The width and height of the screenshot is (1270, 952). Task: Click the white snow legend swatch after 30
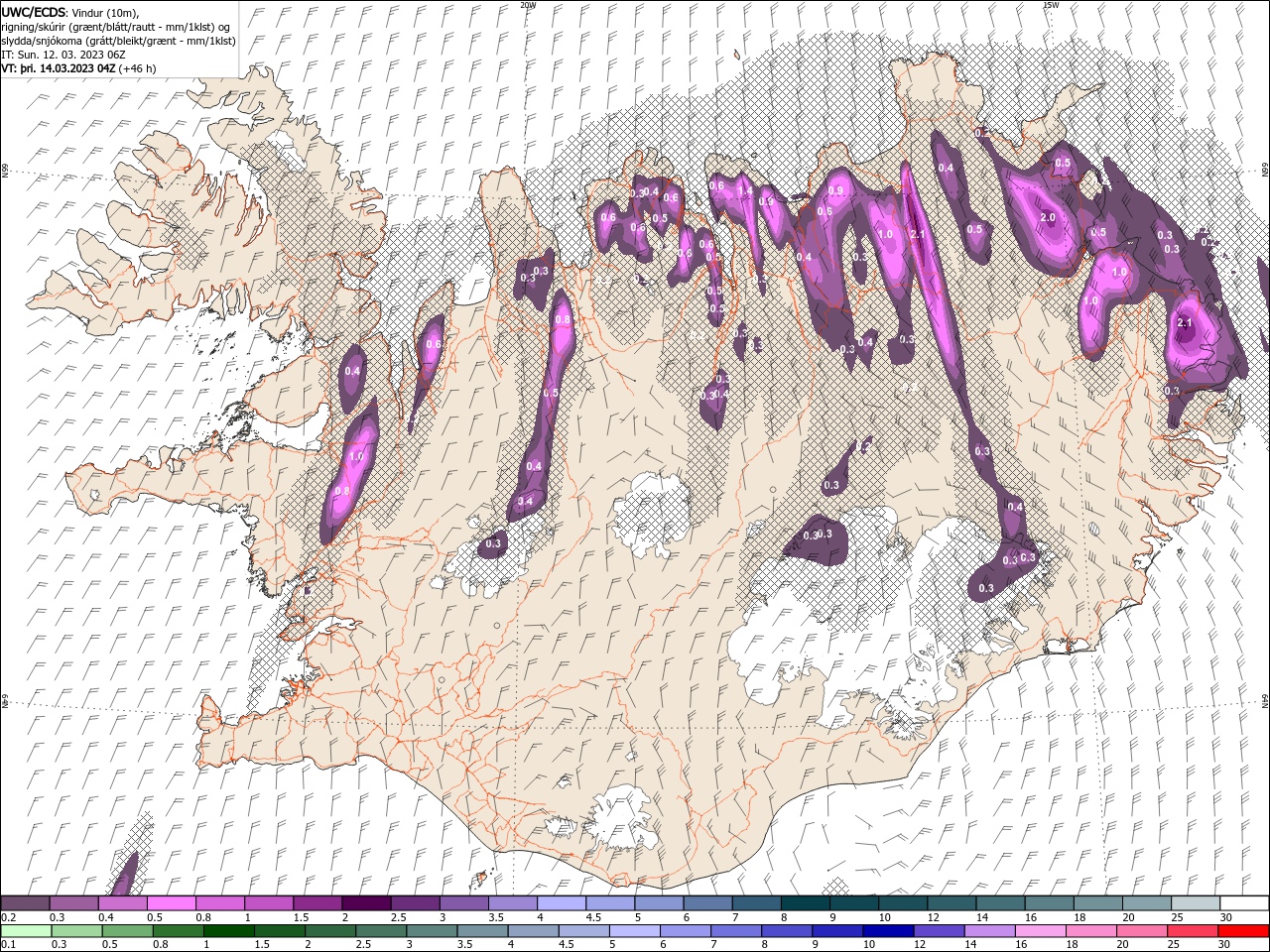(x=1243, y=903)
